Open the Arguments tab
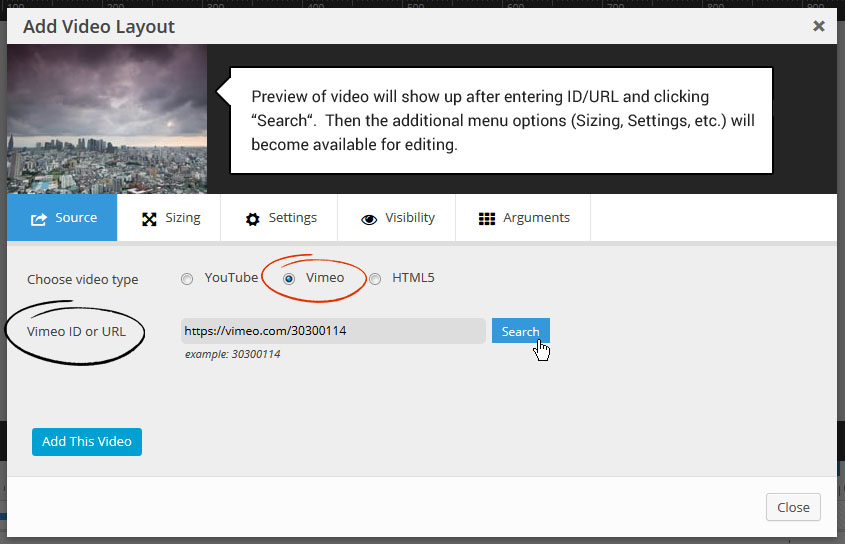The image size is (845, 544). tap(536, 218)
